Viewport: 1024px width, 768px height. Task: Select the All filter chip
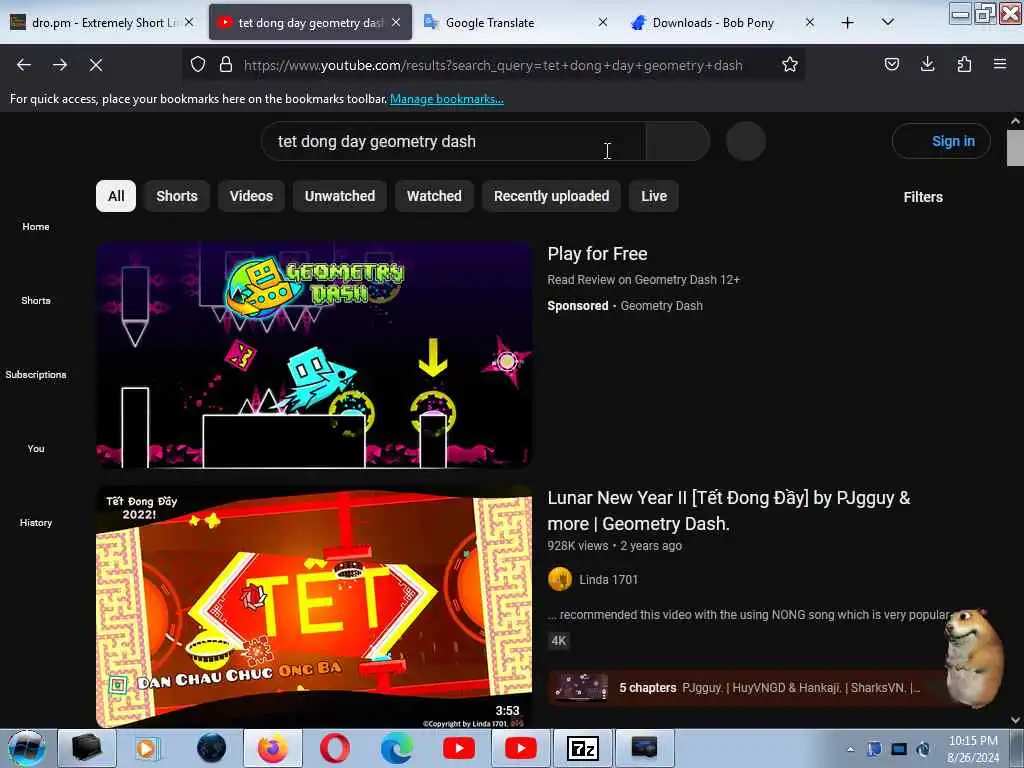116,196
